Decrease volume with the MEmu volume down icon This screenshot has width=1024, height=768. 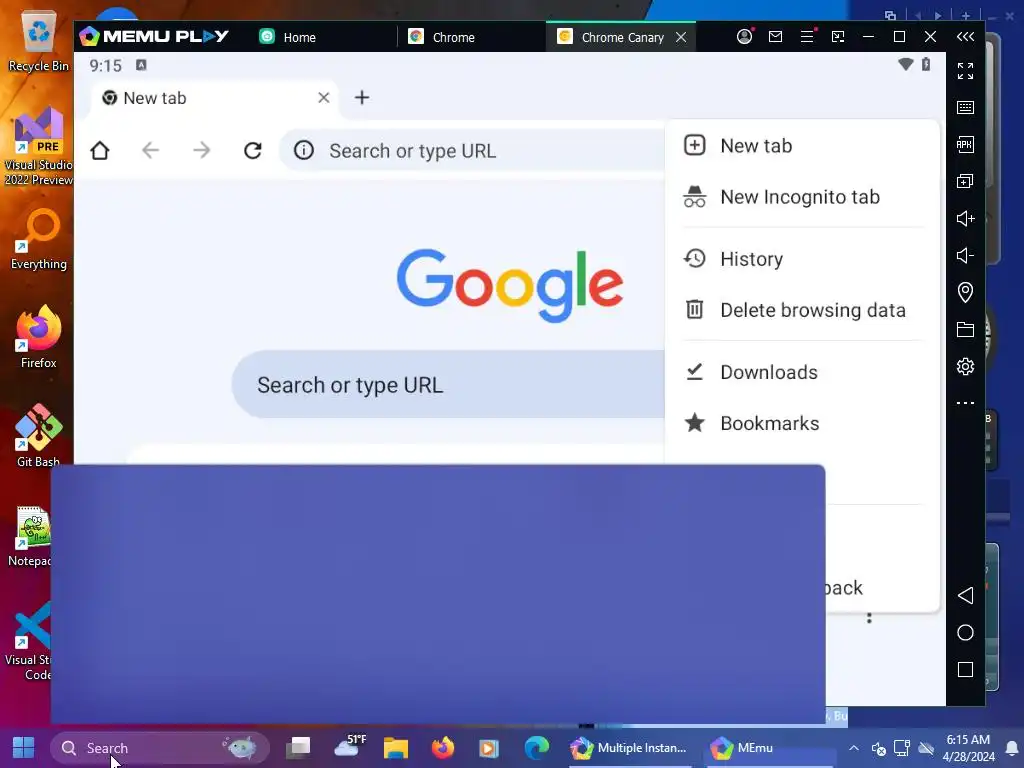[965, 255]
